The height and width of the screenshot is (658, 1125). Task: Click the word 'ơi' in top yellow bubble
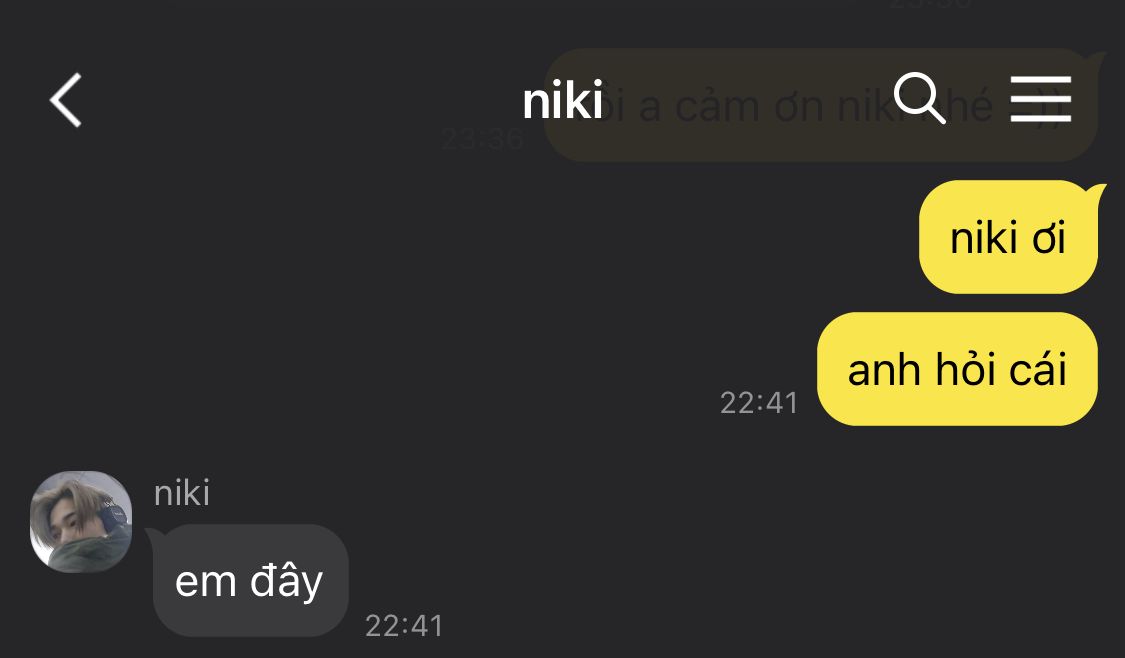tap(1048, 238)
